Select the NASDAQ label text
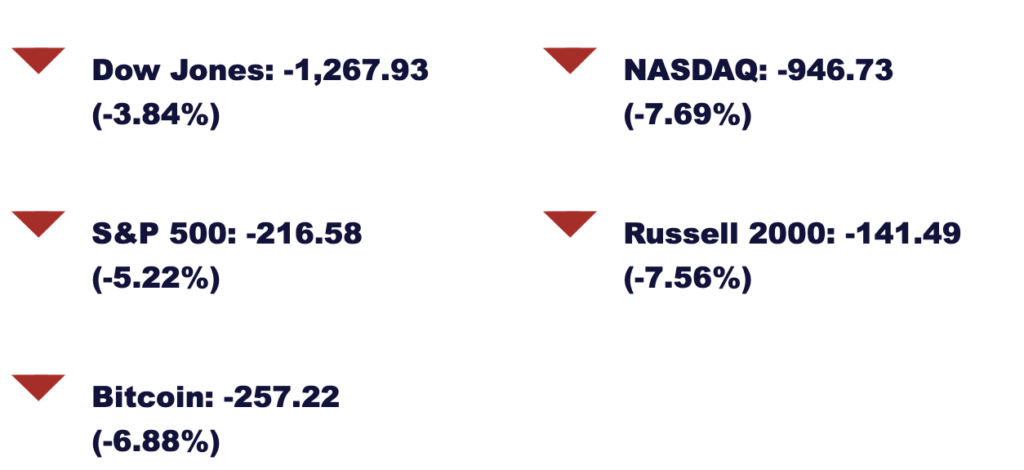1024x470 pixels. click(x=696, y=70)
